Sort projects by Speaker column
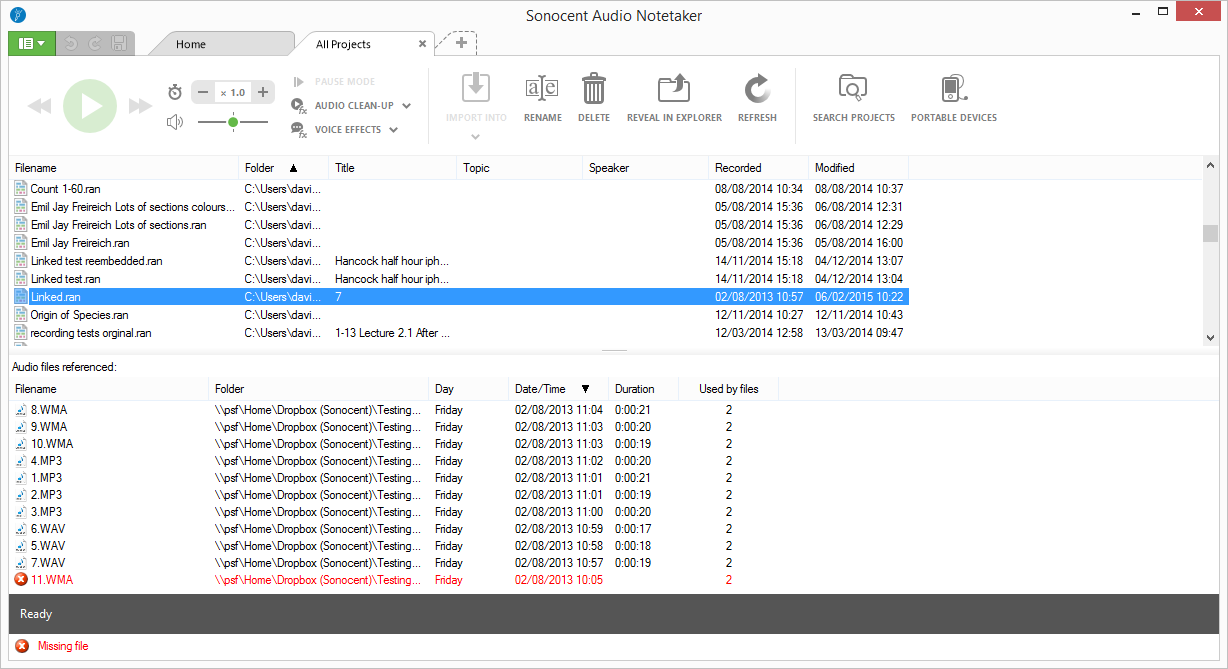 (x=646, y=168)
